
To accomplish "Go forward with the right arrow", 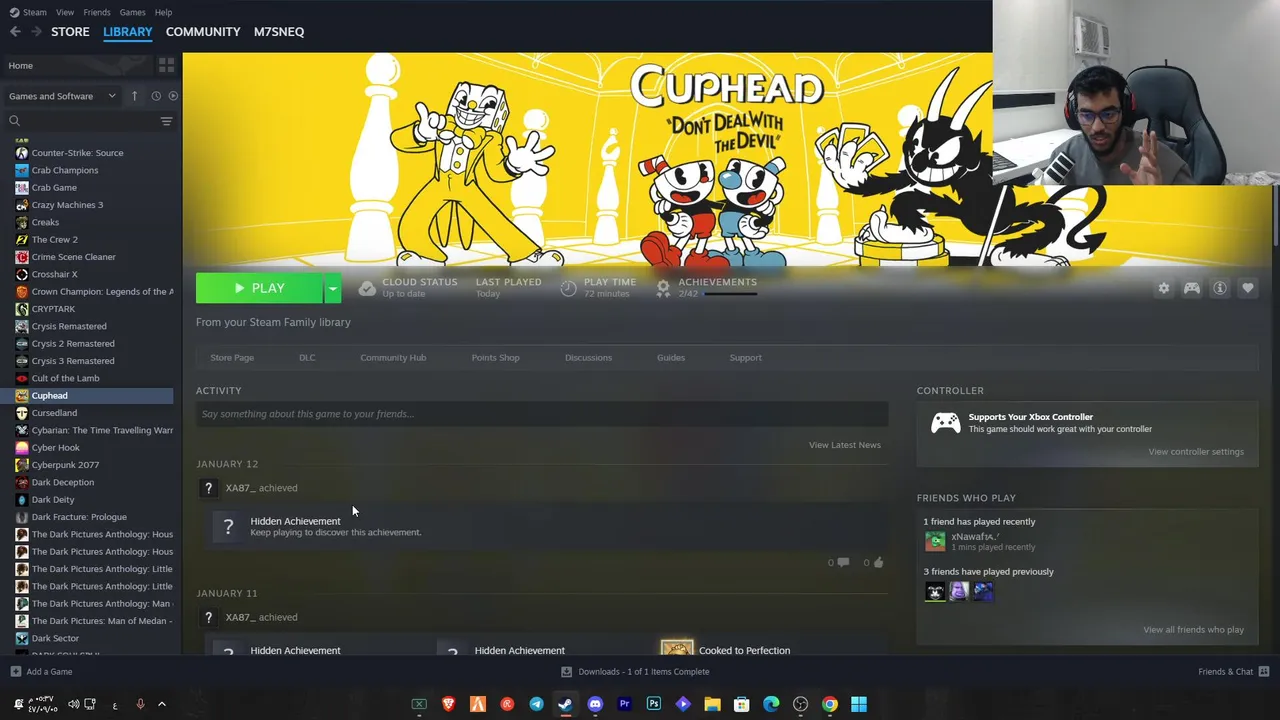I will tap(36, 31).
